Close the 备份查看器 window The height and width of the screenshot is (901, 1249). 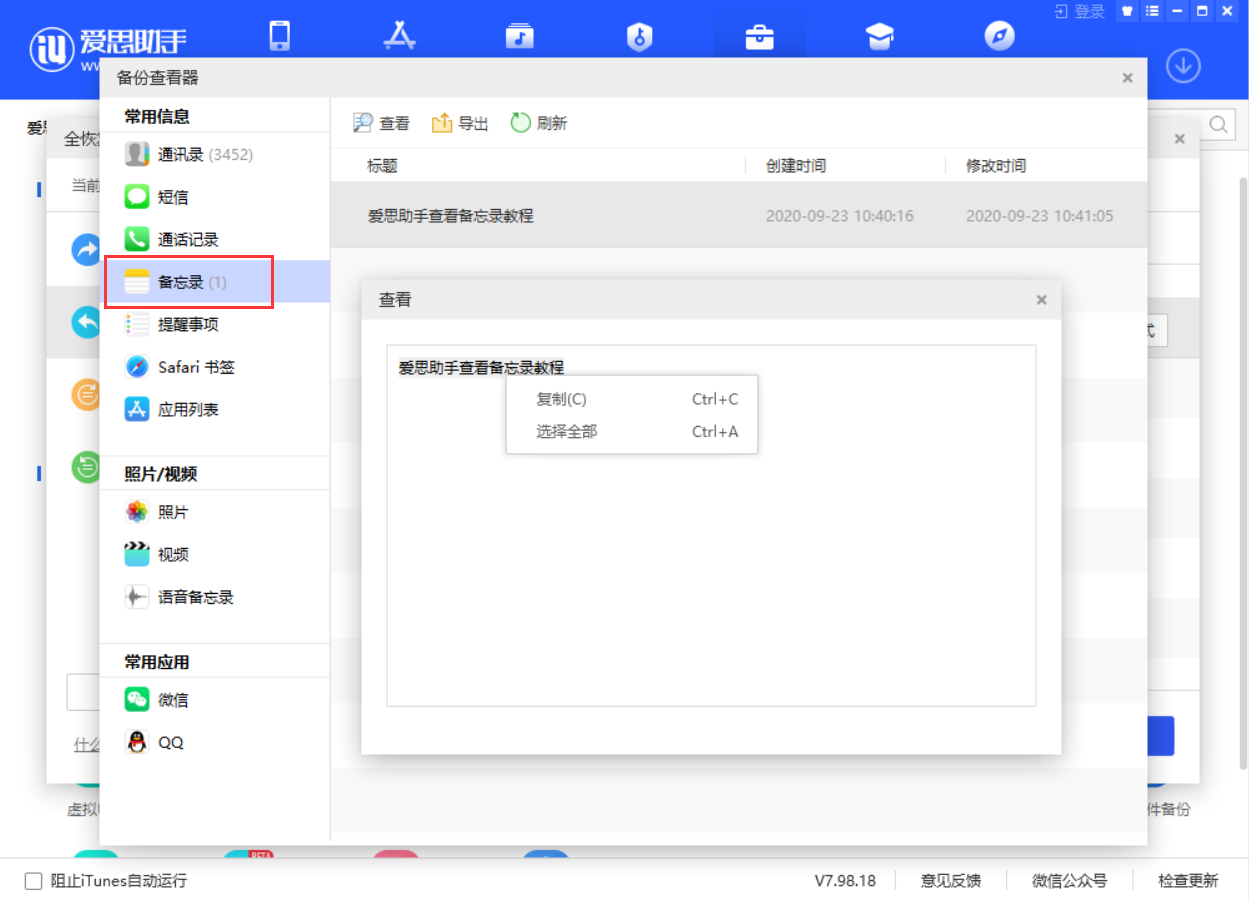[x=1127, y=78]
